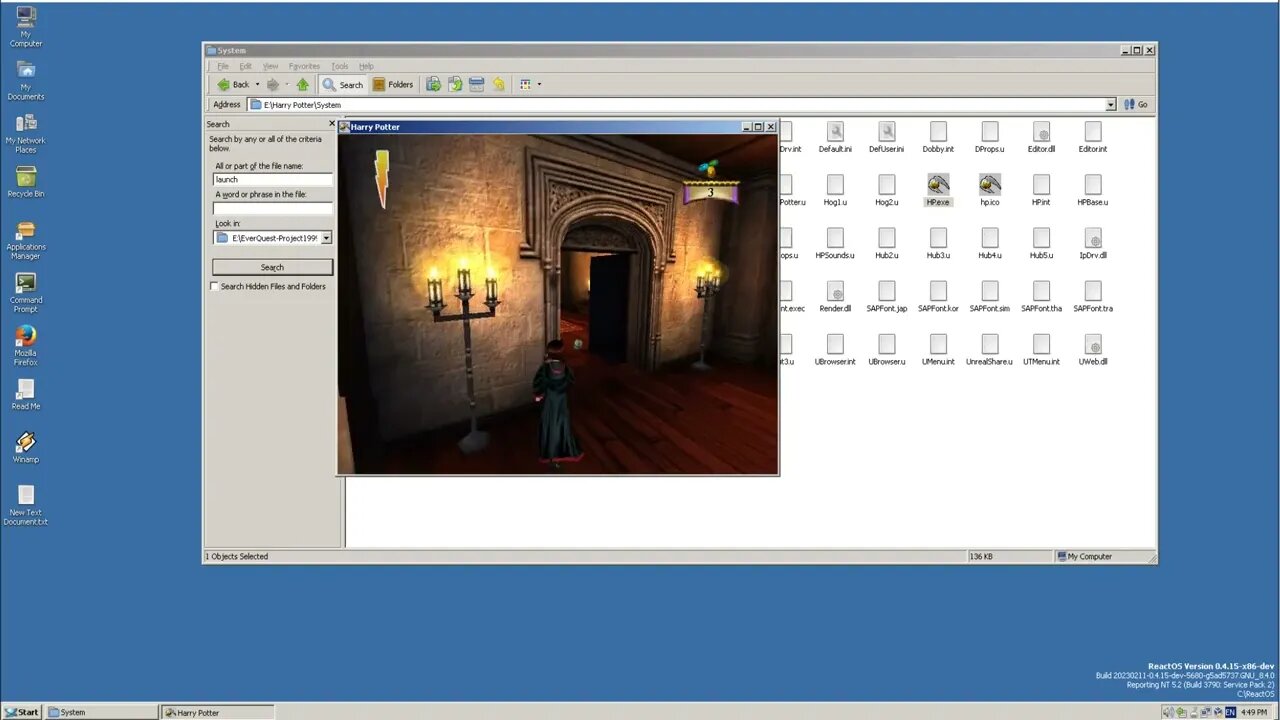Viewport: 1280px width, 720px height.
Task: Close the Search side panel
Action: 332,124
